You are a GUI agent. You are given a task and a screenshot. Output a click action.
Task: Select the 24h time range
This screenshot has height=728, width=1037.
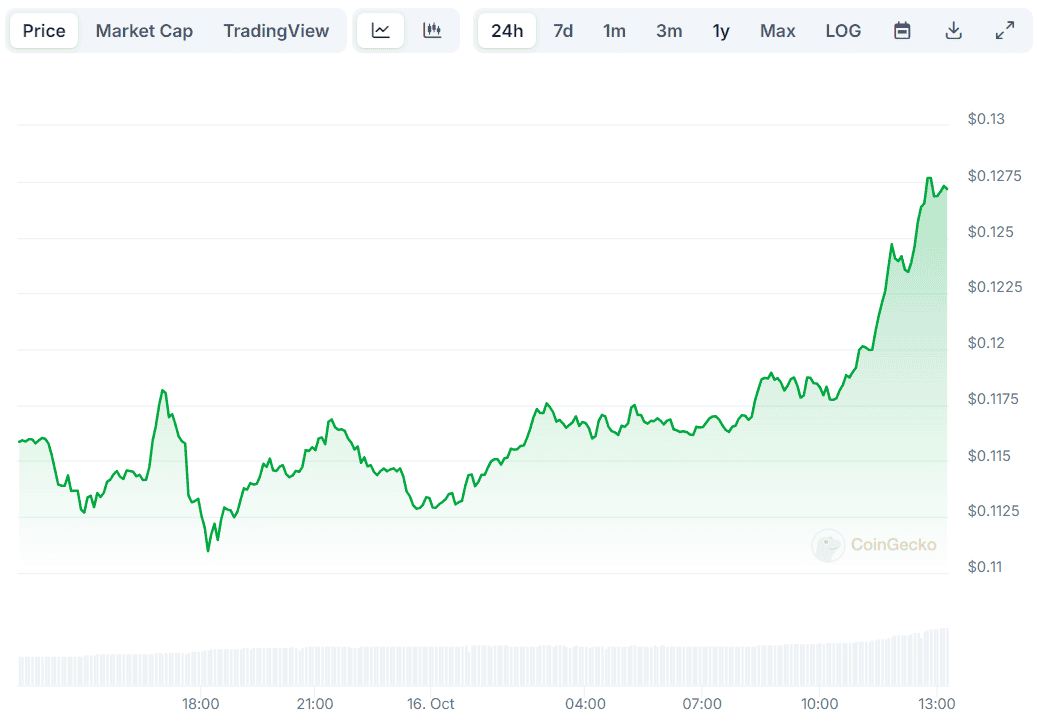click(x=507, y=31)
